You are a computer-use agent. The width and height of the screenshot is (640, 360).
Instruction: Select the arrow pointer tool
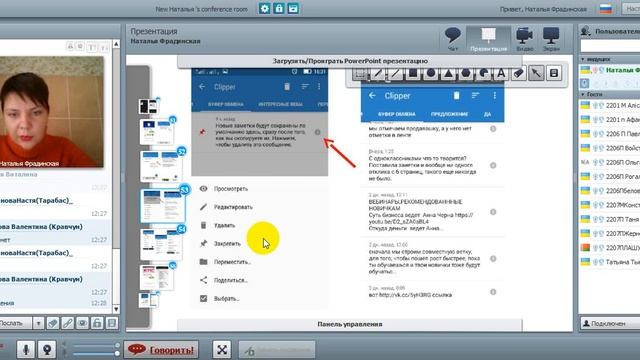(536, 73)
